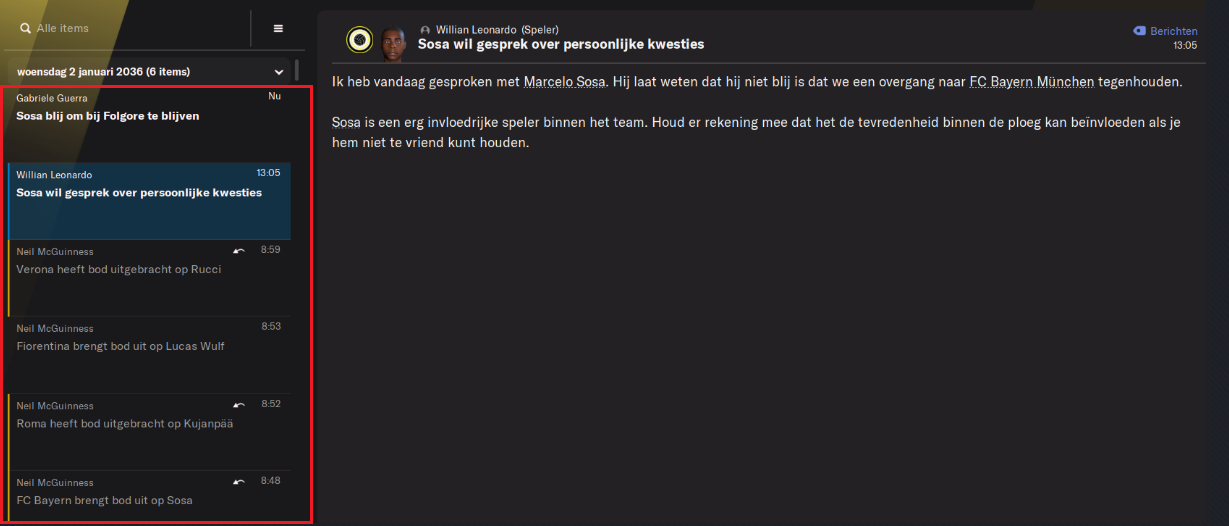This screenshot has width=1229, height=526.
Task: Click reply arrow on Verona bid message
Action: 238,250
